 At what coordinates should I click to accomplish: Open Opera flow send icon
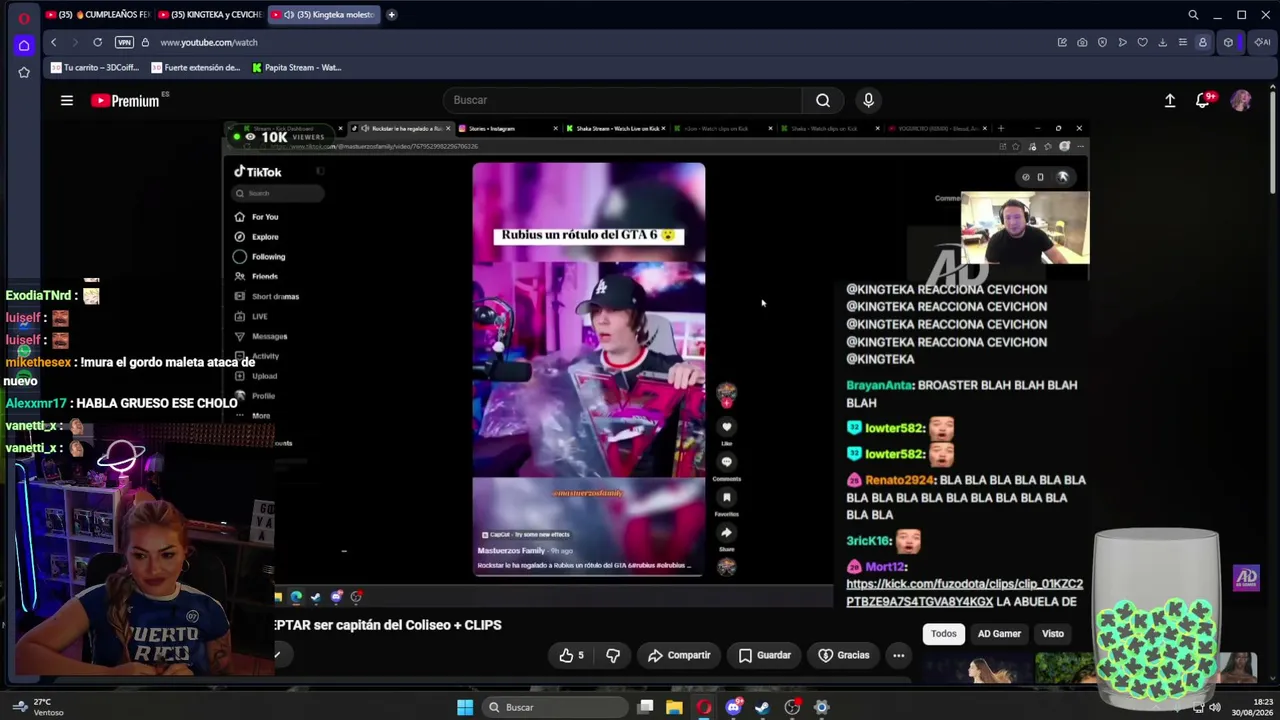(1122, 42)
